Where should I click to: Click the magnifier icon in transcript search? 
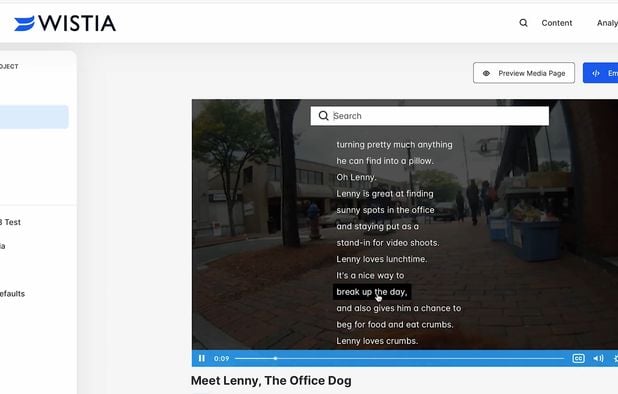coord(323,116)
